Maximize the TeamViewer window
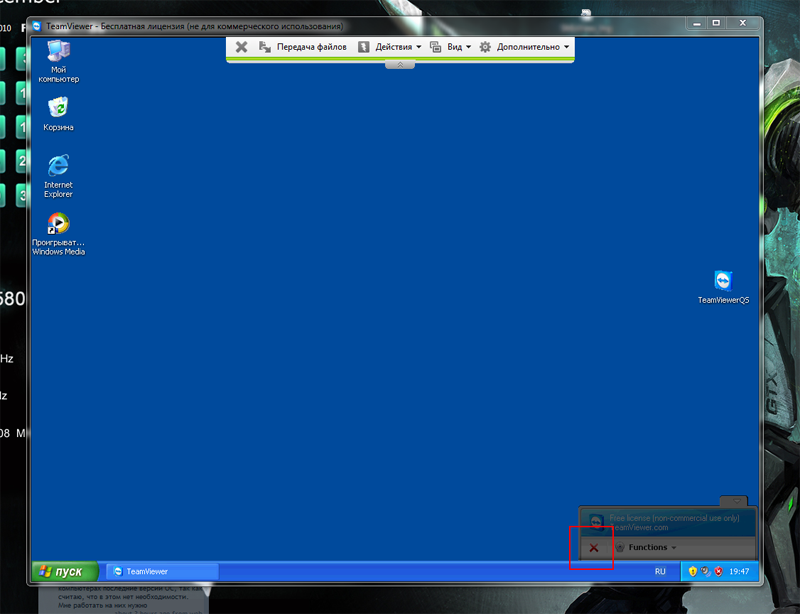800x614 pixels. point(716,23)
